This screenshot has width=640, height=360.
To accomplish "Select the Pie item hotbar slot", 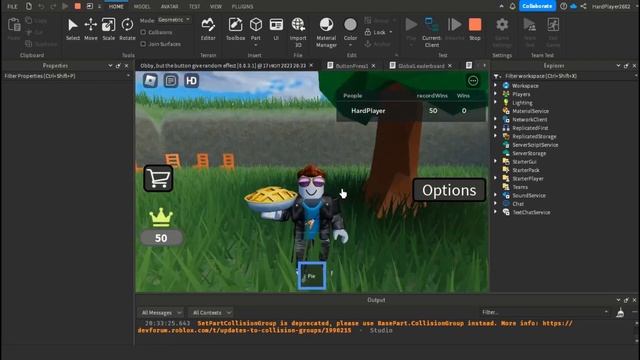I will pos(312,276).
